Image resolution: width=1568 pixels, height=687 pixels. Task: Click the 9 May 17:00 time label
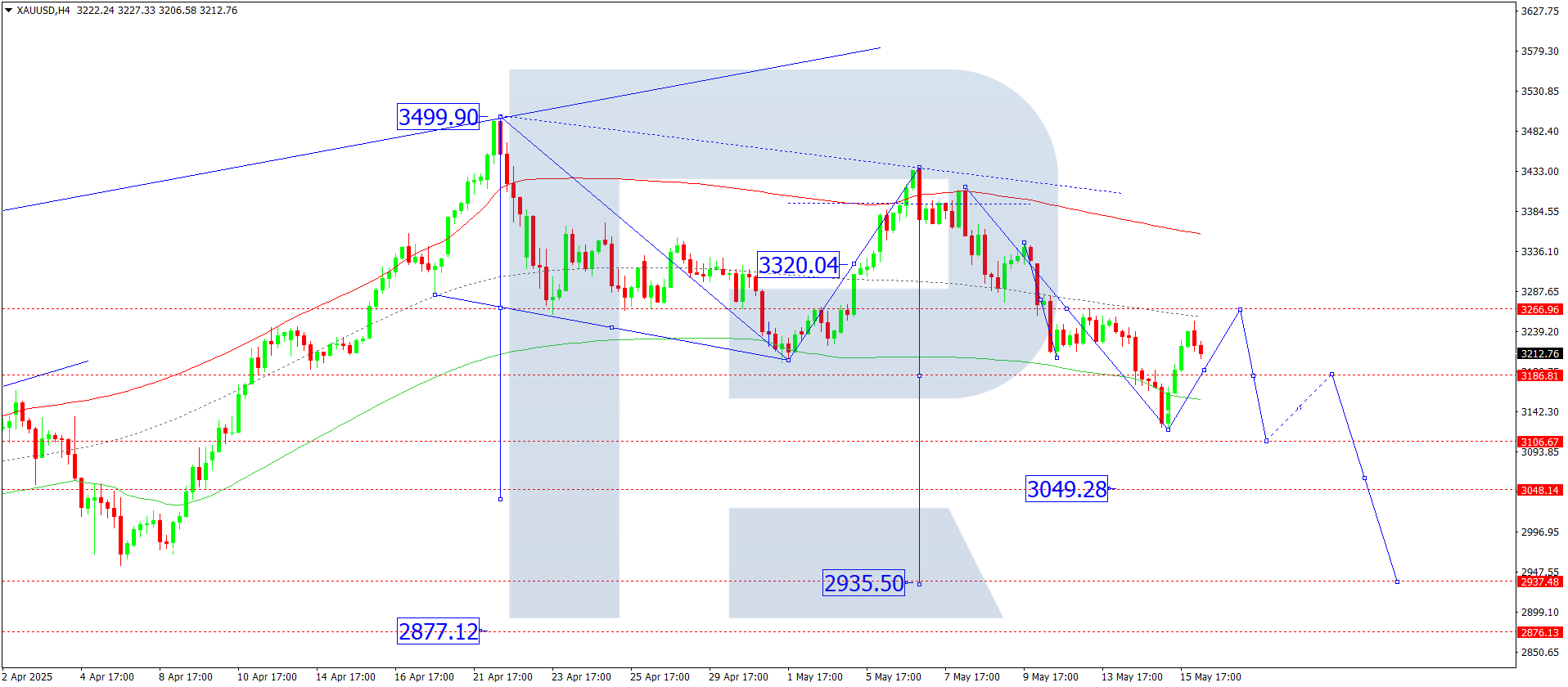(x=1050, y=677)
